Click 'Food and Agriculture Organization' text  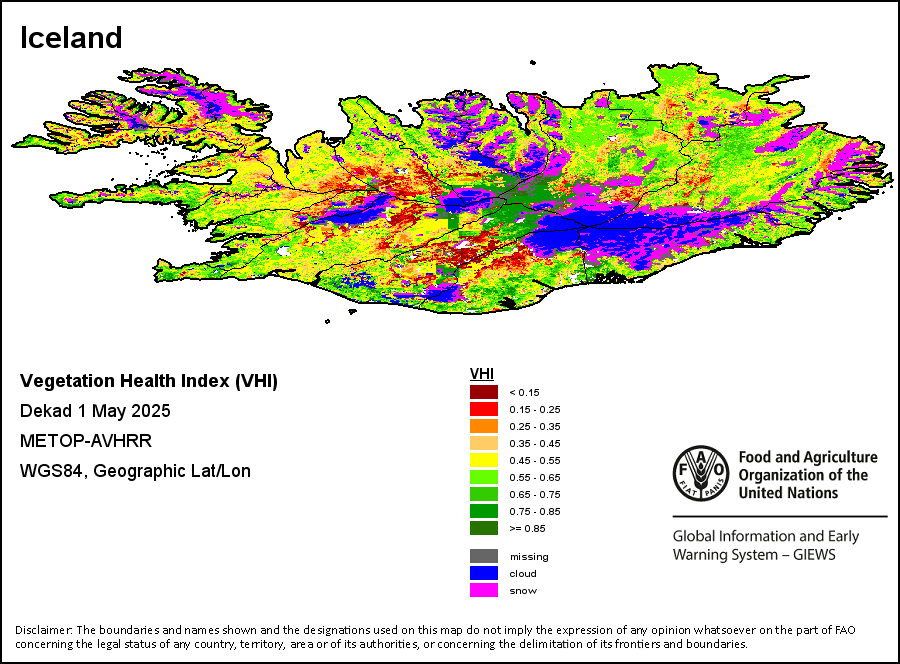pyautogui.click(x=808, y=475)
